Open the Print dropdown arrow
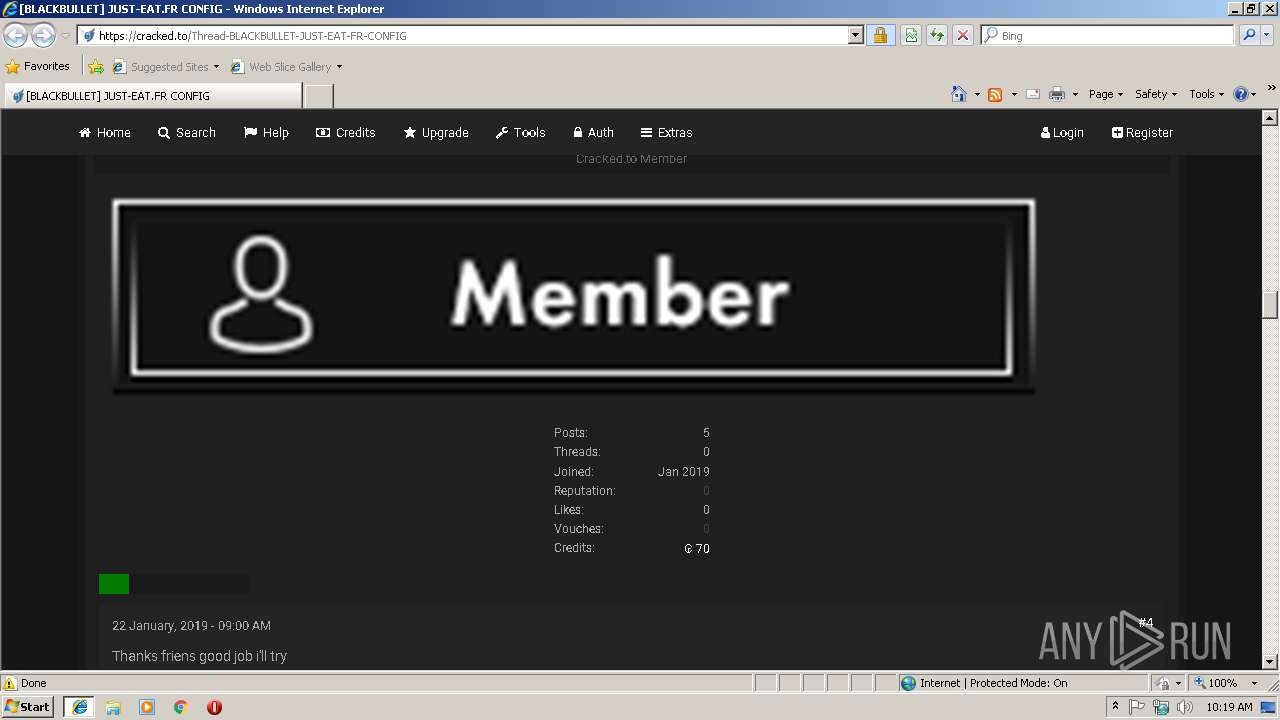The height and width of the screenshot is (720, 1280). click(x=1075, y=94)
